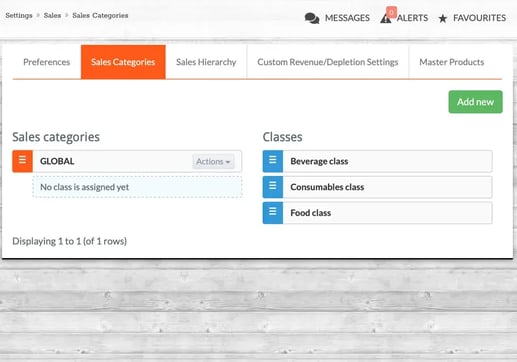This screenshot has height=362, width=517.
Task: Click the blue handle icon for Food class
Action: click(x=273, y=213)
